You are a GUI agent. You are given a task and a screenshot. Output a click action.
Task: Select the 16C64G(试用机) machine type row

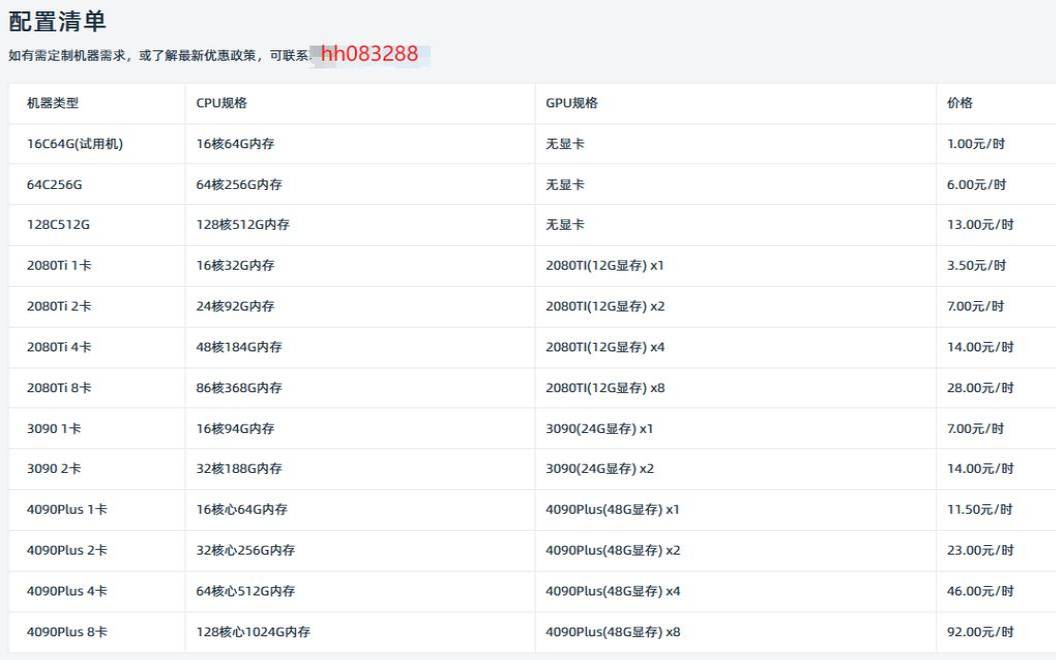75,144
